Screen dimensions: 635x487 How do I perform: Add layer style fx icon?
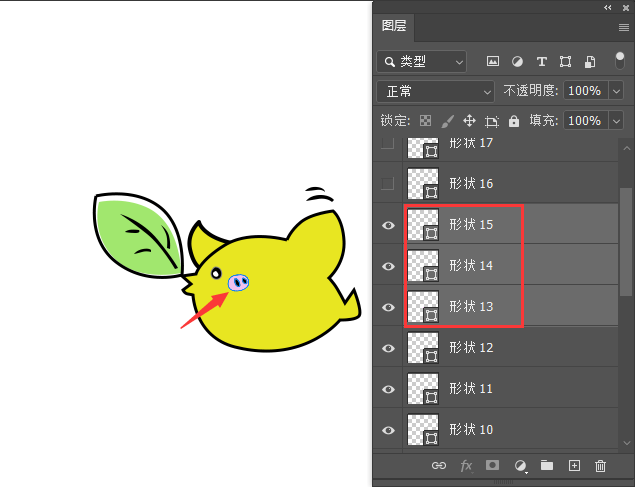(x=466, y=466)
